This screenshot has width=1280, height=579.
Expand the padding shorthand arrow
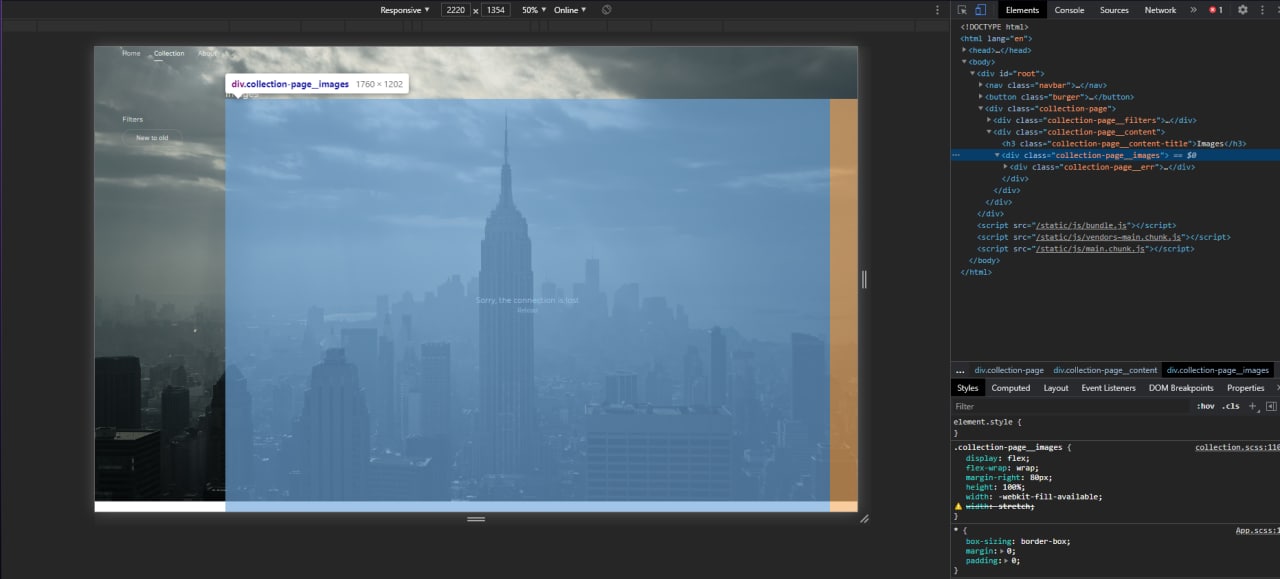pyautogui.click(x=1006, y=561)
